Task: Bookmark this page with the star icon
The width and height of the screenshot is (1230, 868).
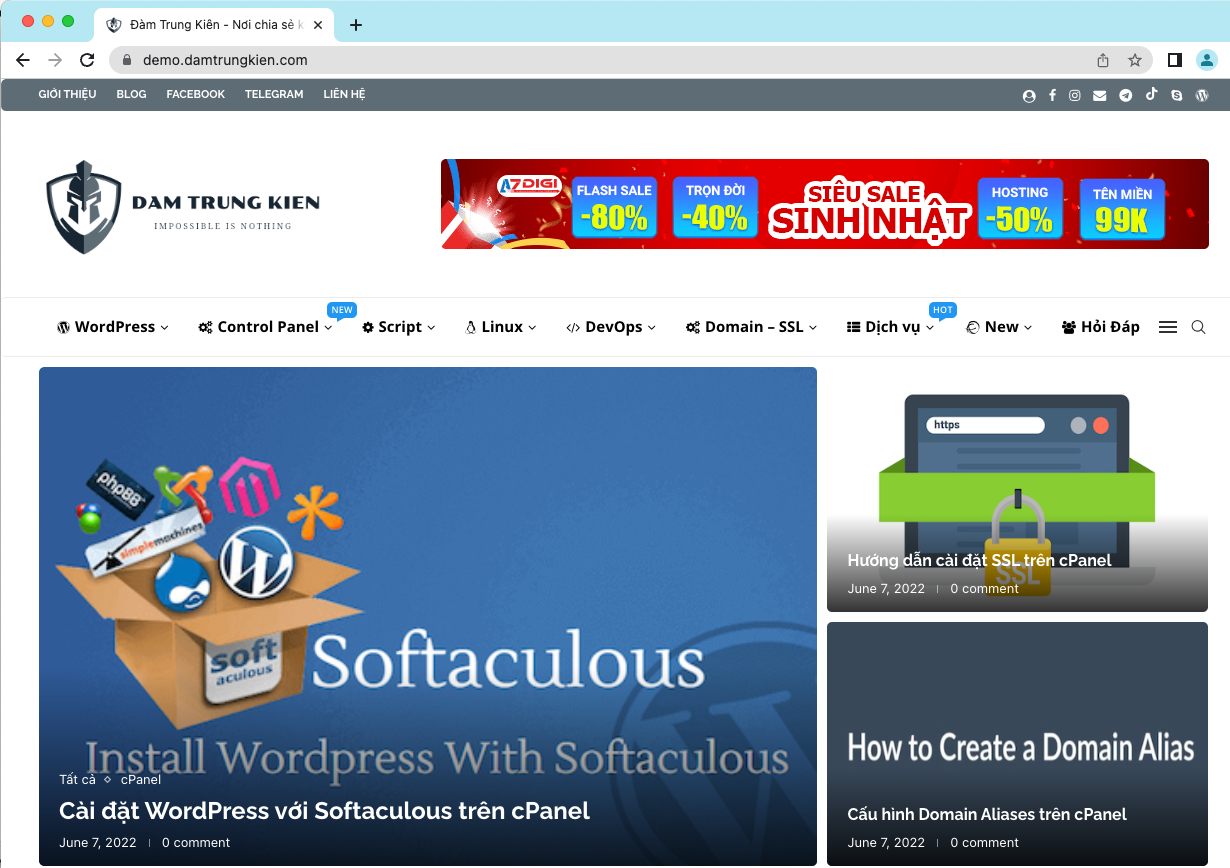Action: (1135, 60)
